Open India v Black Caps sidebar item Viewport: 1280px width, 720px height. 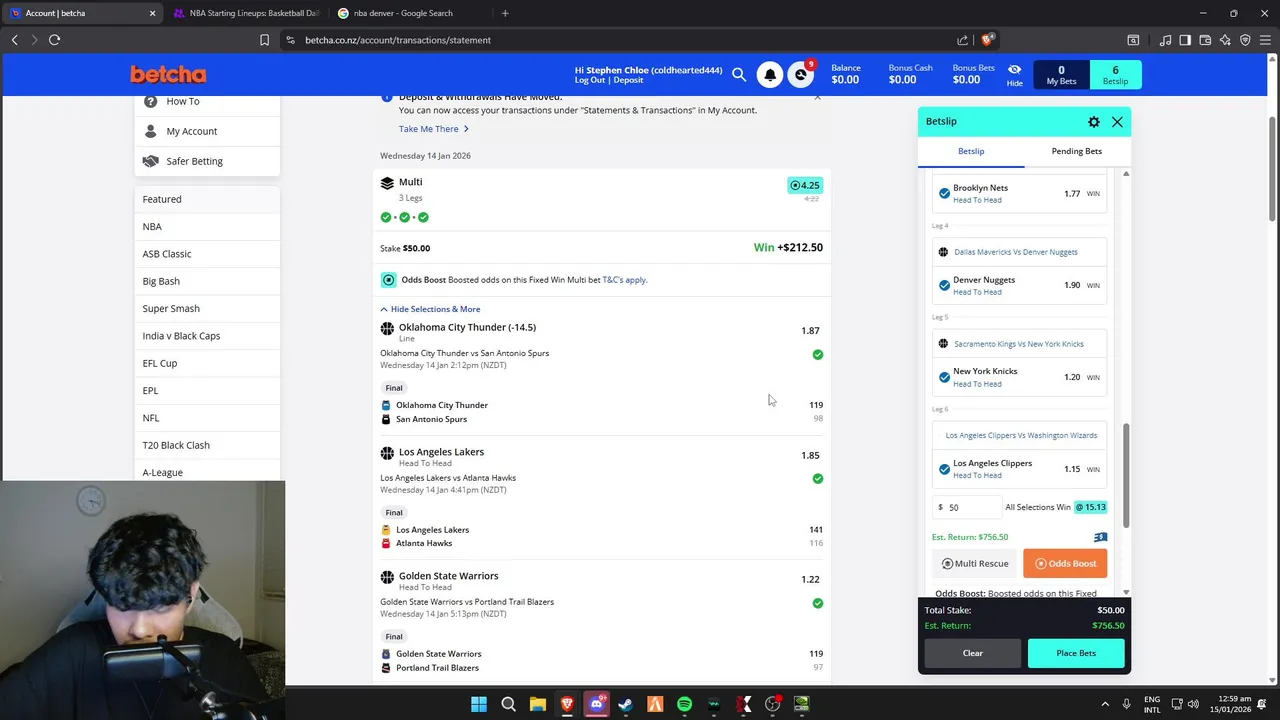click(x=207, y=336)
